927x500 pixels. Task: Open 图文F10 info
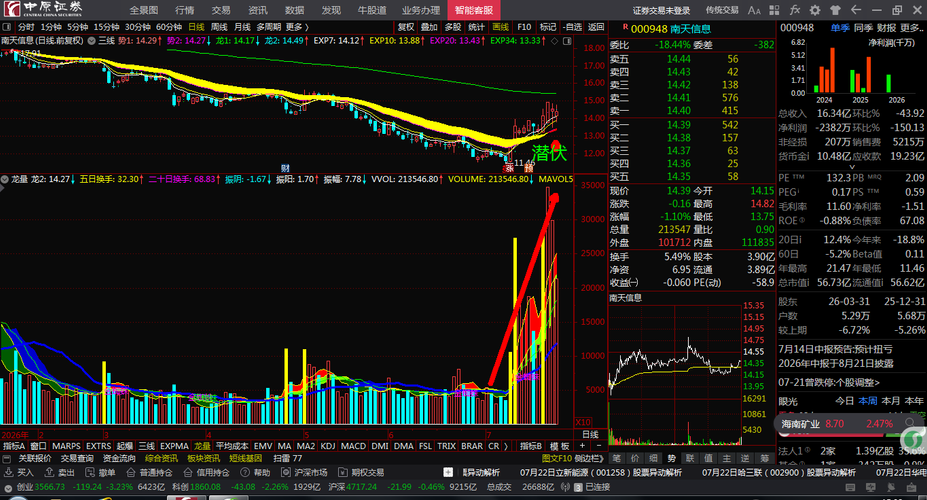coord(557,458)
